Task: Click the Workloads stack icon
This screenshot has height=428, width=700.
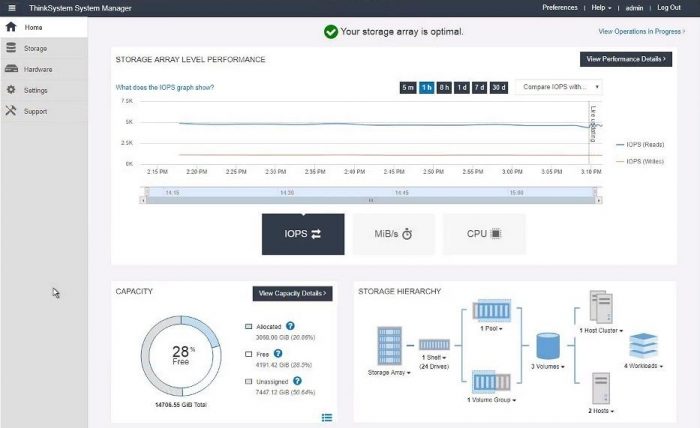Action: click(643, 345)
